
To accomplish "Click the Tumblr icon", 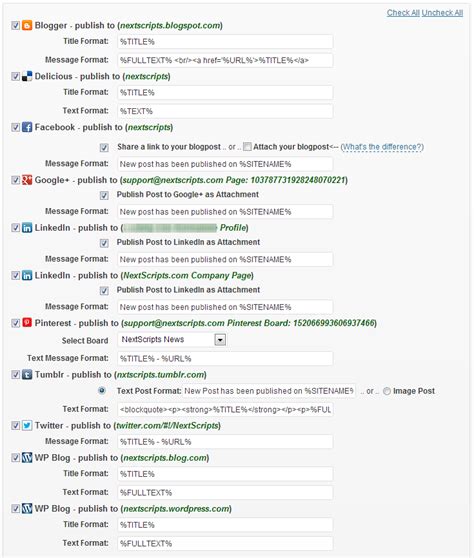I will pyautogui.click(x=27, y=374).
